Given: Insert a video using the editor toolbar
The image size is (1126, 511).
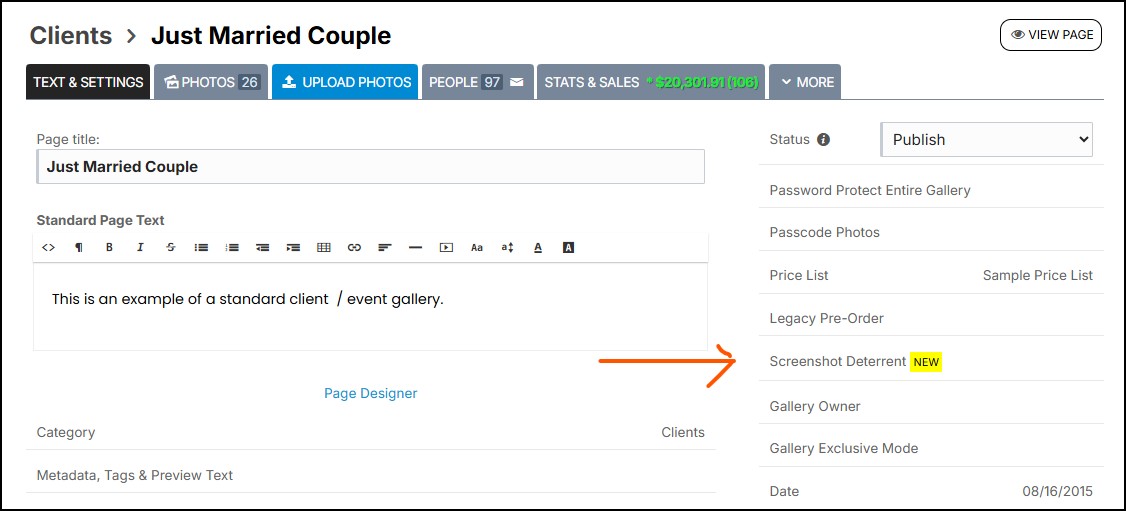Looking at the screenshot, I should coord(446,248).
